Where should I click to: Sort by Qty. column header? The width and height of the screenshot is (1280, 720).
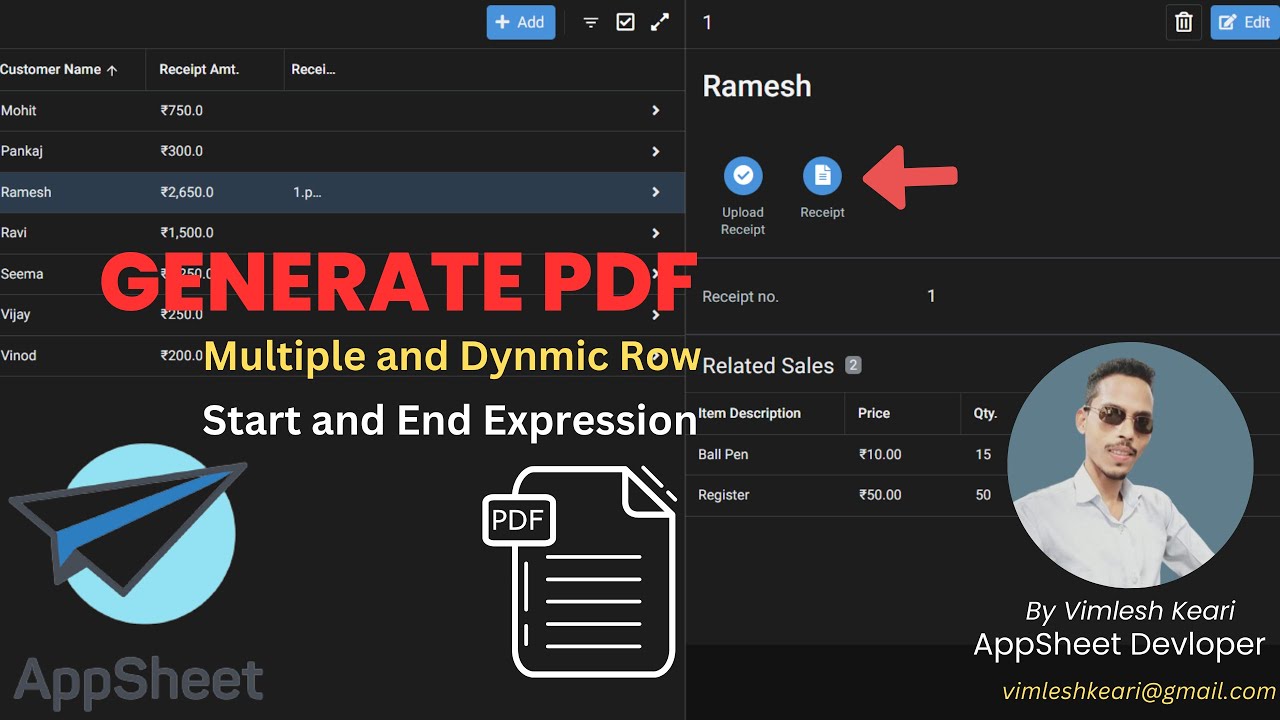[986, 413]
